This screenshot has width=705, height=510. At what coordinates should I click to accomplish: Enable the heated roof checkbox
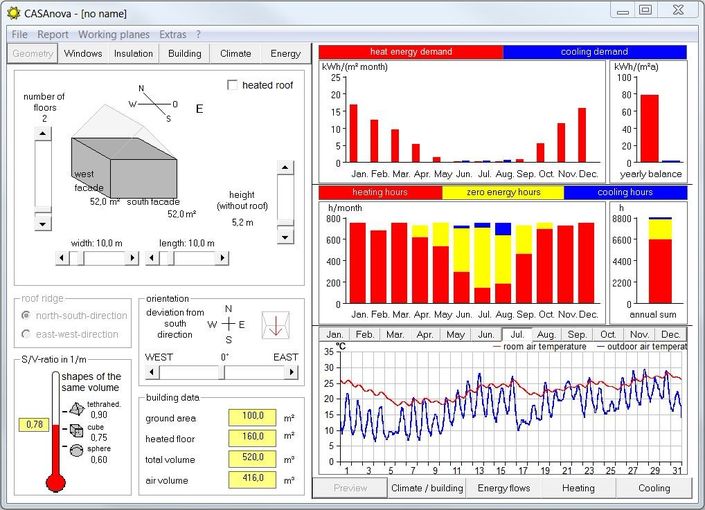click(x=232, y=85)
